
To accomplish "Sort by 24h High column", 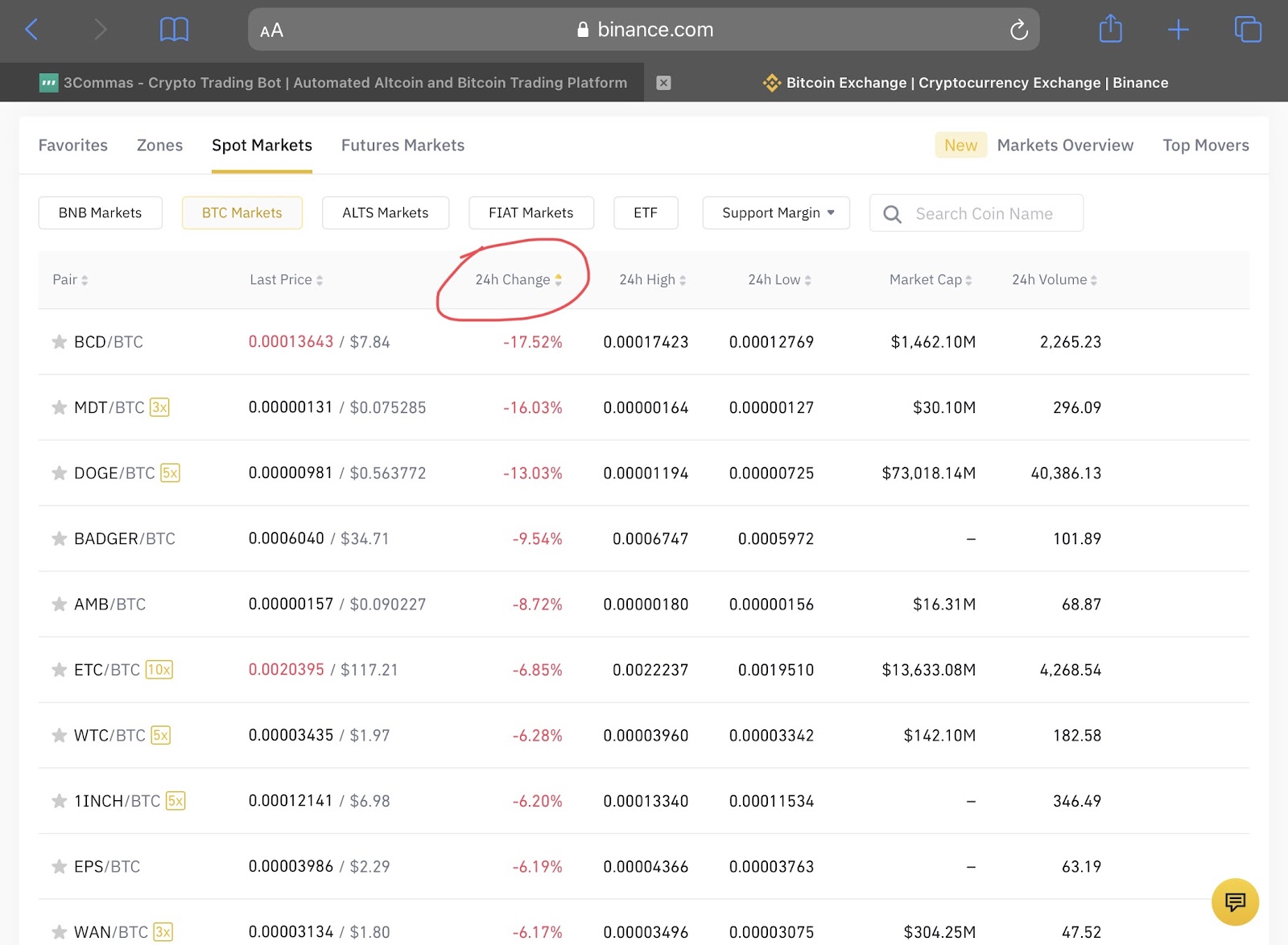I will (x=652, y=279).
